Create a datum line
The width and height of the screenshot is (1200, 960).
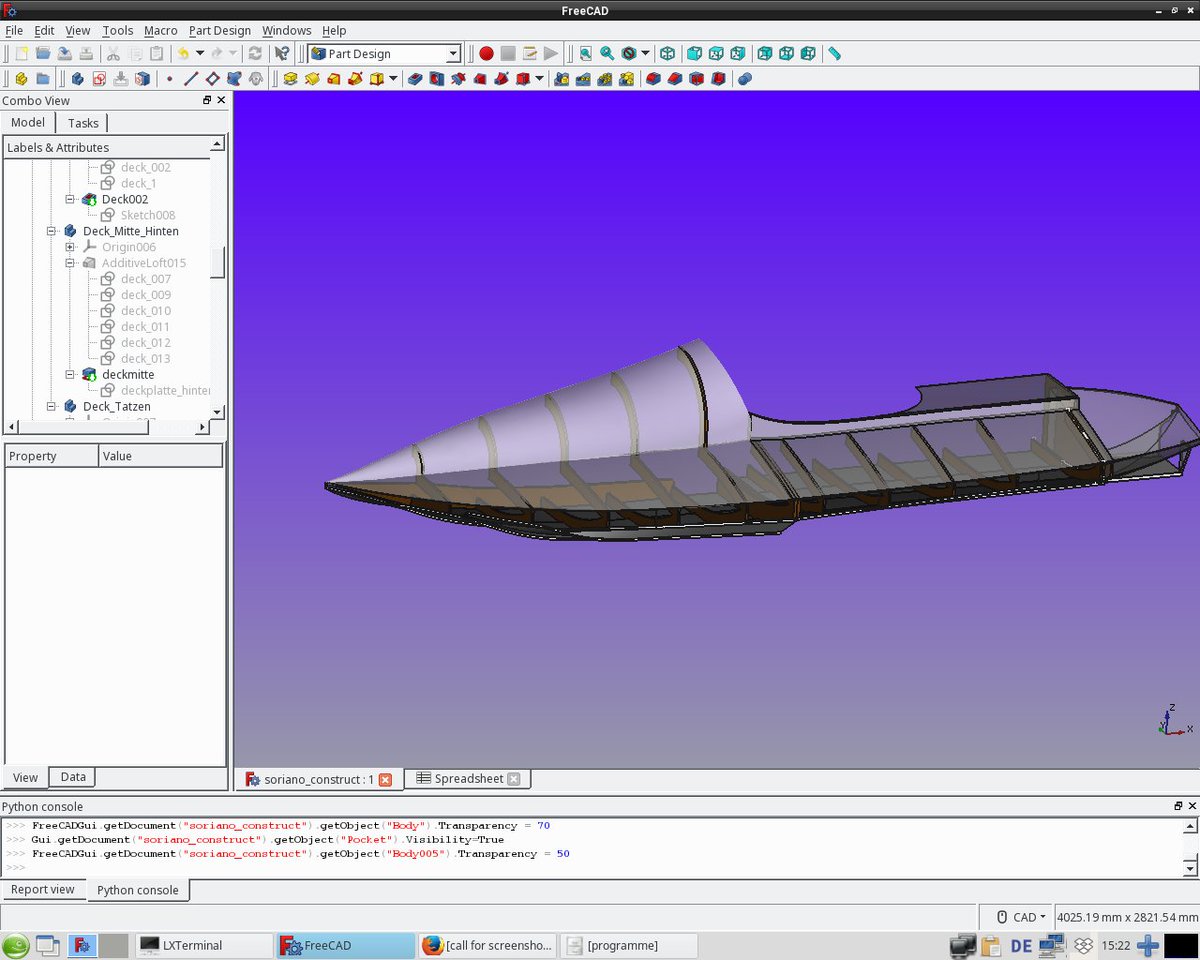tap(191, 78)
